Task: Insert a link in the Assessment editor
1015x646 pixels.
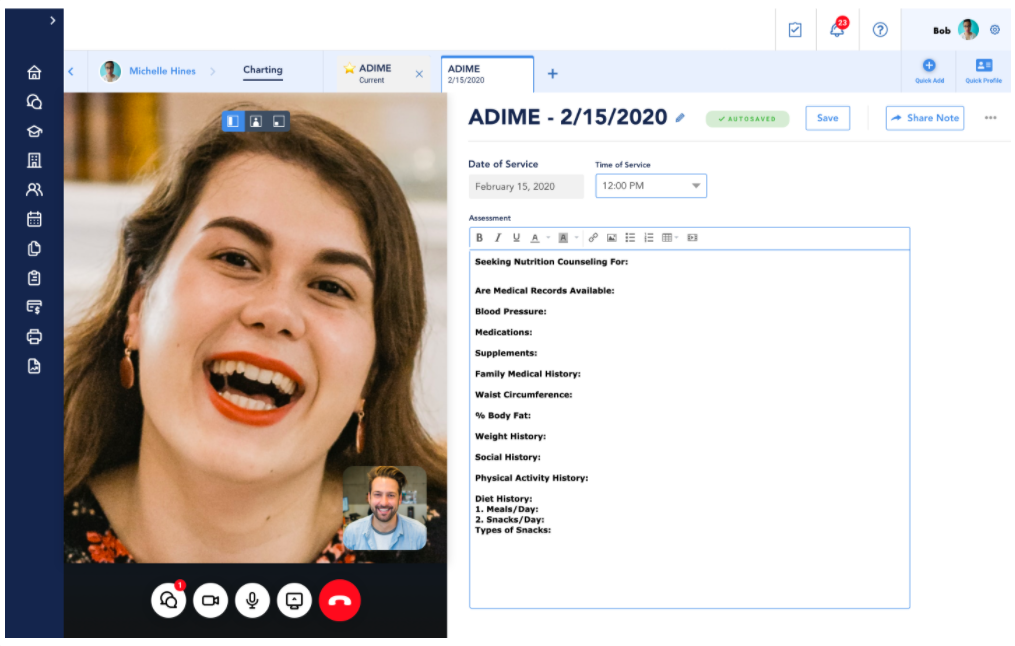Action: [593, 238]
